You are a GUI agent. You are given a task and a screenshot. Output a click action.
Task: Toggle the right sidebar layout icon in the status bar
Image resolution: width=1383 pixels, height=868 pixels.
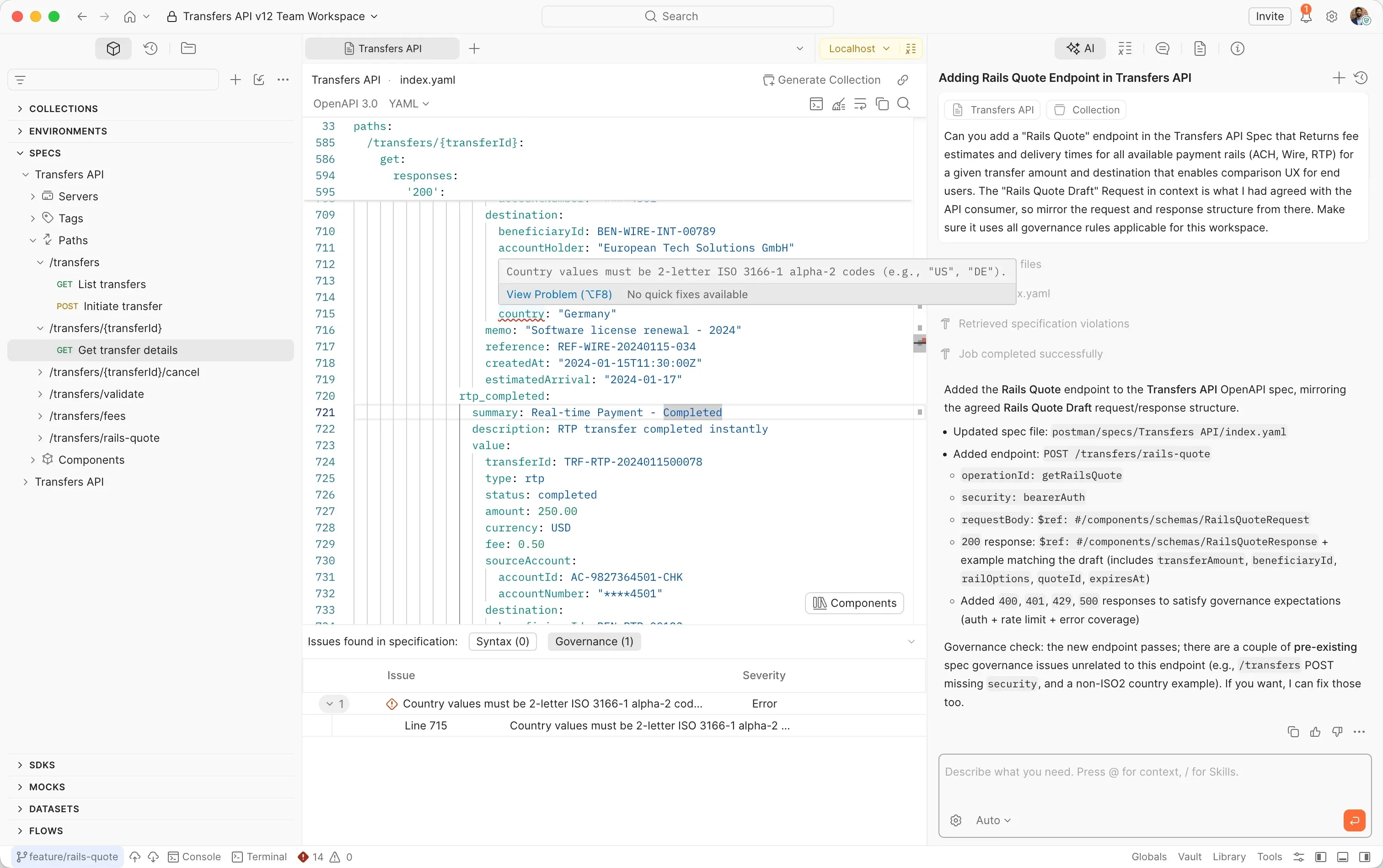1365,857
